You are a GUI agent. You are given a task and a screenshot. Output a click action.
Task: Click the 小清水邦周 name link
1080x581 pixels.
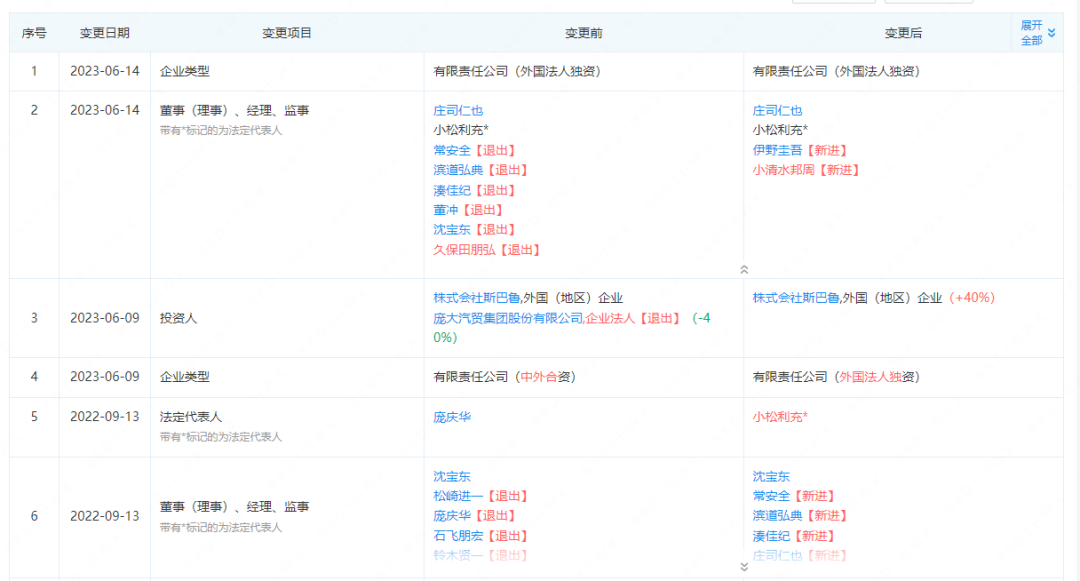tap(783, 170)
